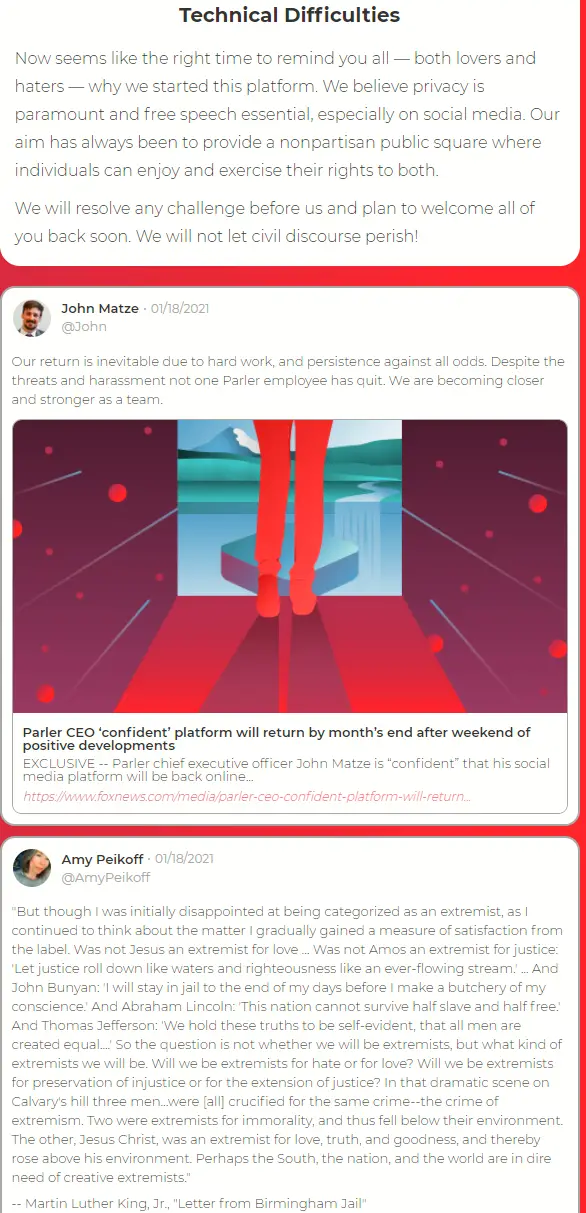This screenshot has height=1213, width=586.
Task: Click the 'We will resolve any challenge' paragraph
Action: pyautogui.click(x=275, y=222)
